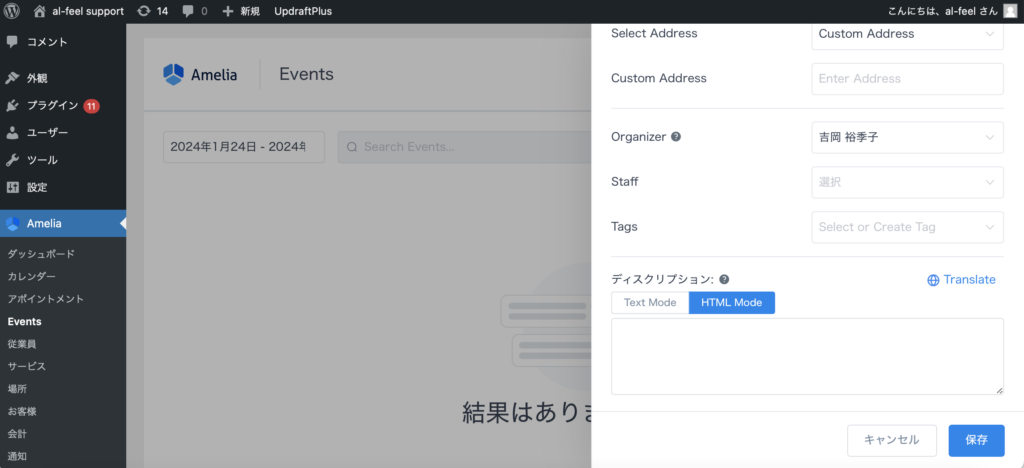Open the Organizer dropdown showing 吉岡 裕季子
The image size is (1024, 468).
tap(907, 137)
